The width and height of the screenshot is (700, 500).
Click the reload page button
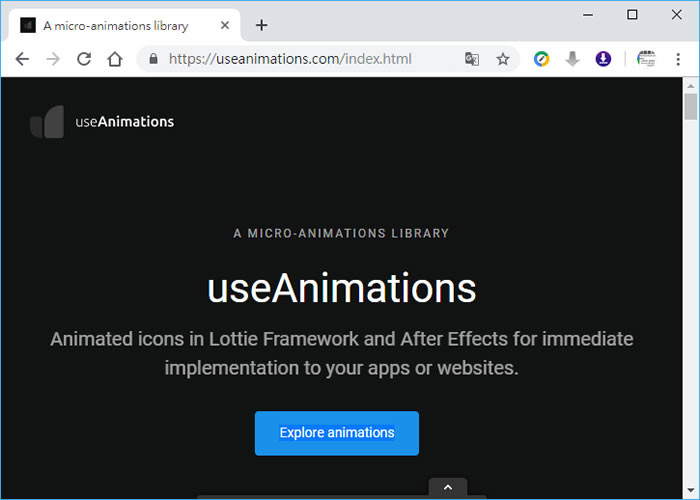tap(84, 59)
